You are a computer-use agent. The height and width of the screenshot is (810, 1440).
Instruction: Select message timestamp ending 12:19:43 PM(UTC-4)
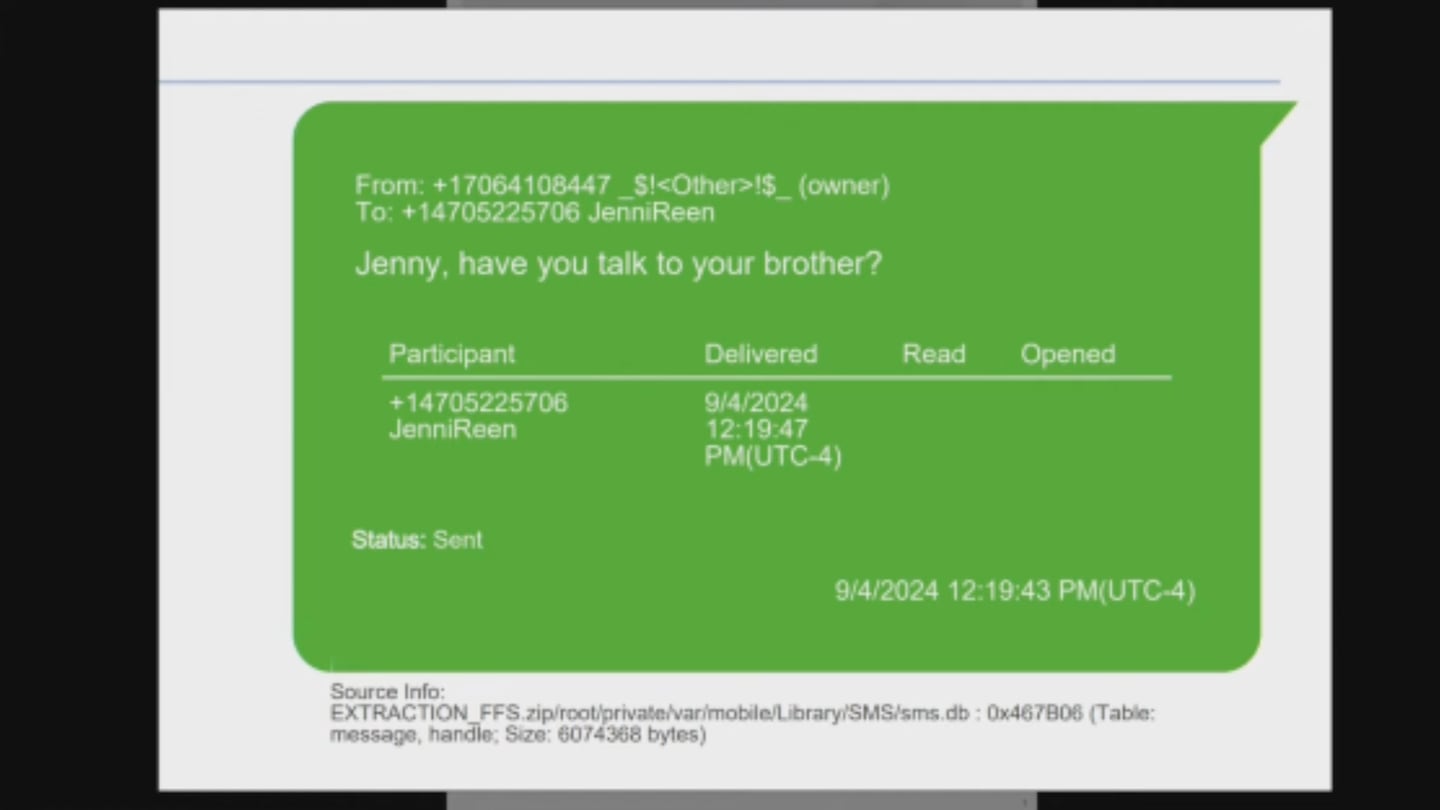click(x=1014, y=591)
